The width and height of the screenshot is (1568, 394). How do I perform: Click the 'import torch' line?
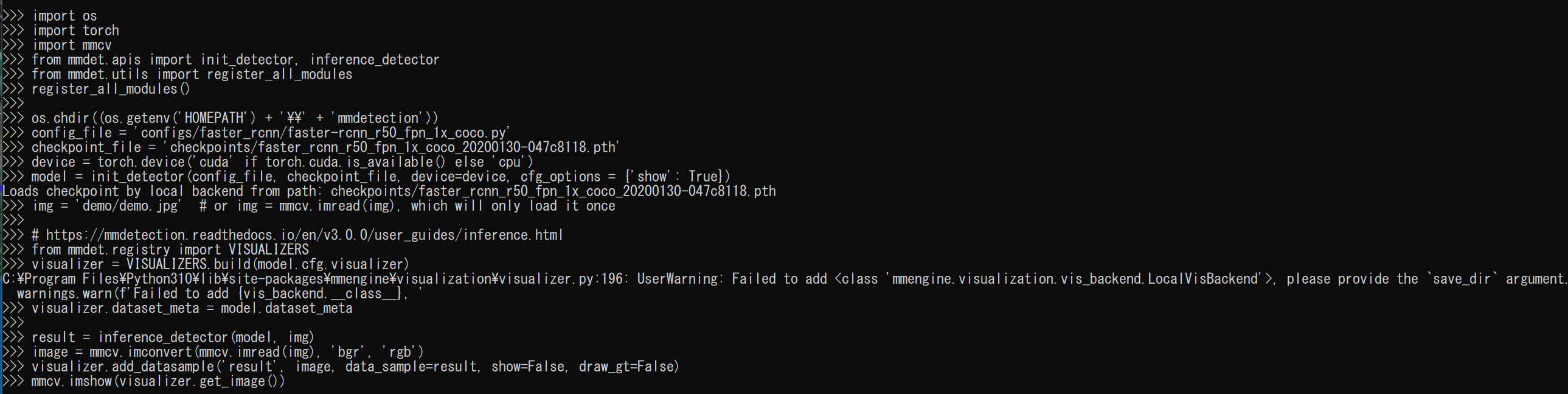75,30
